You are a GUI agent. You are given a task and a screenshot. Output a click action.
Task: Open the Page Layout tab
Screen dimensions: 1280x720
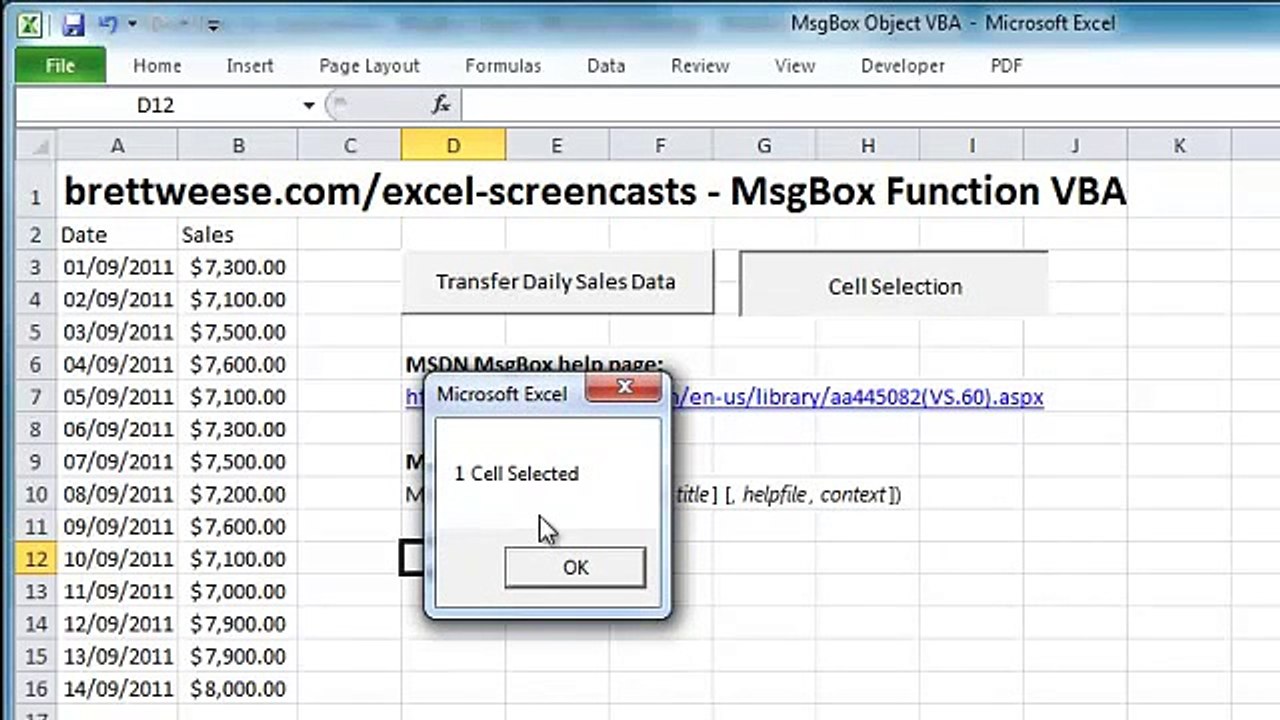(x=370, y=66)
